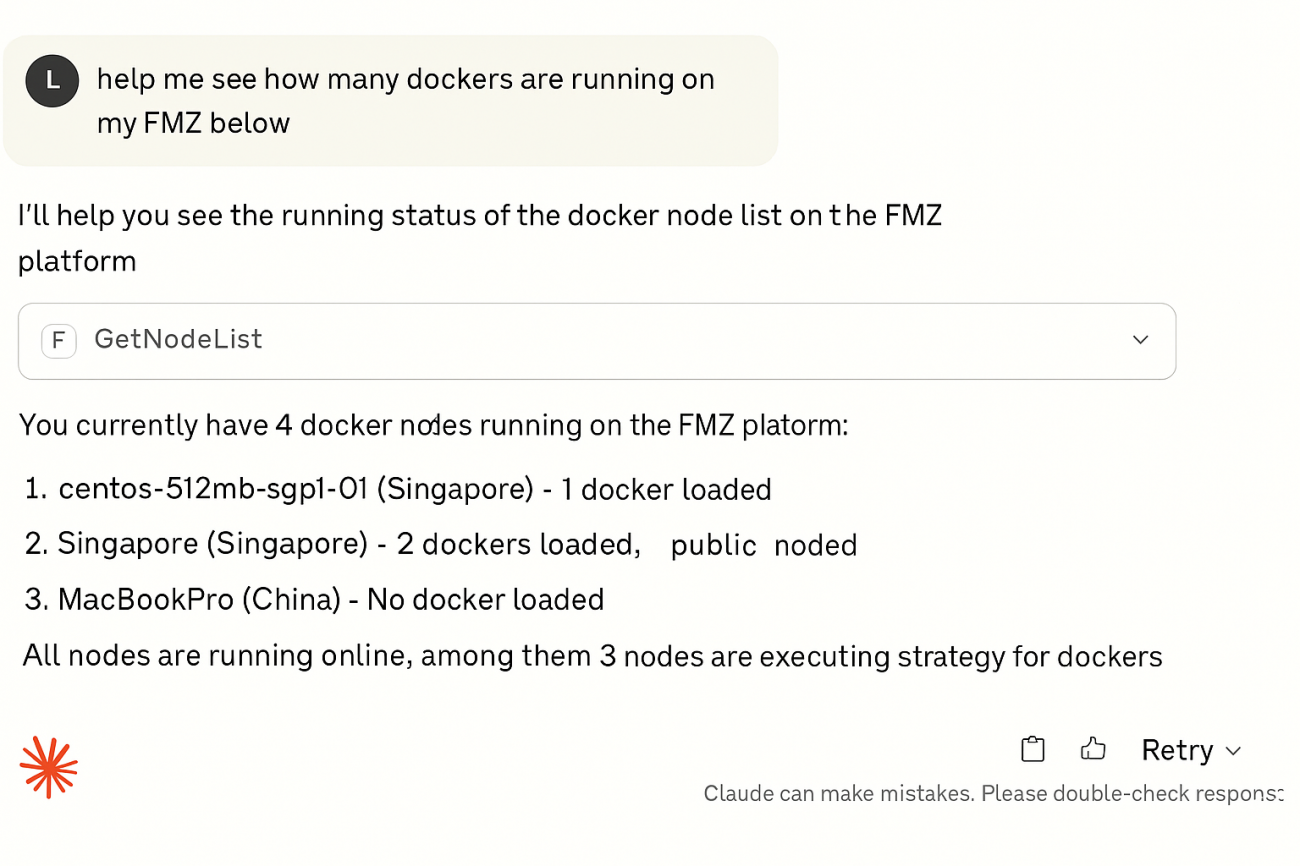Copy the response with the clipboard icon
The height and width of the screenshot is (866, 1300).
(x=1032, y=749)
